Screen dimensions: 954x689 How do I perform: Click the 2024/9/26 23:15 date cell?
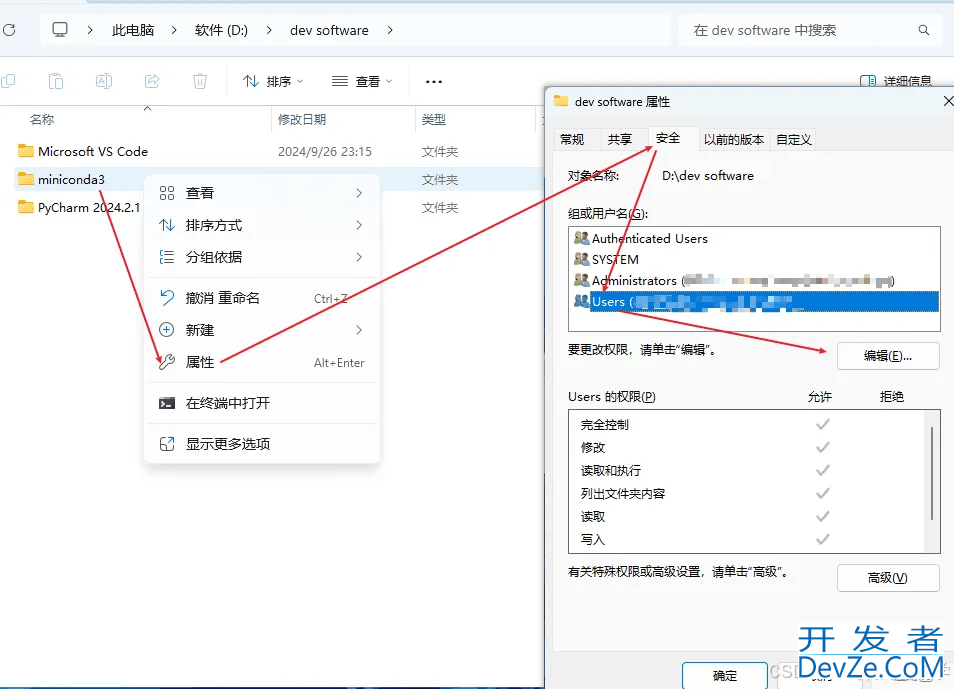pyautogui.click(x=324, y=152)
